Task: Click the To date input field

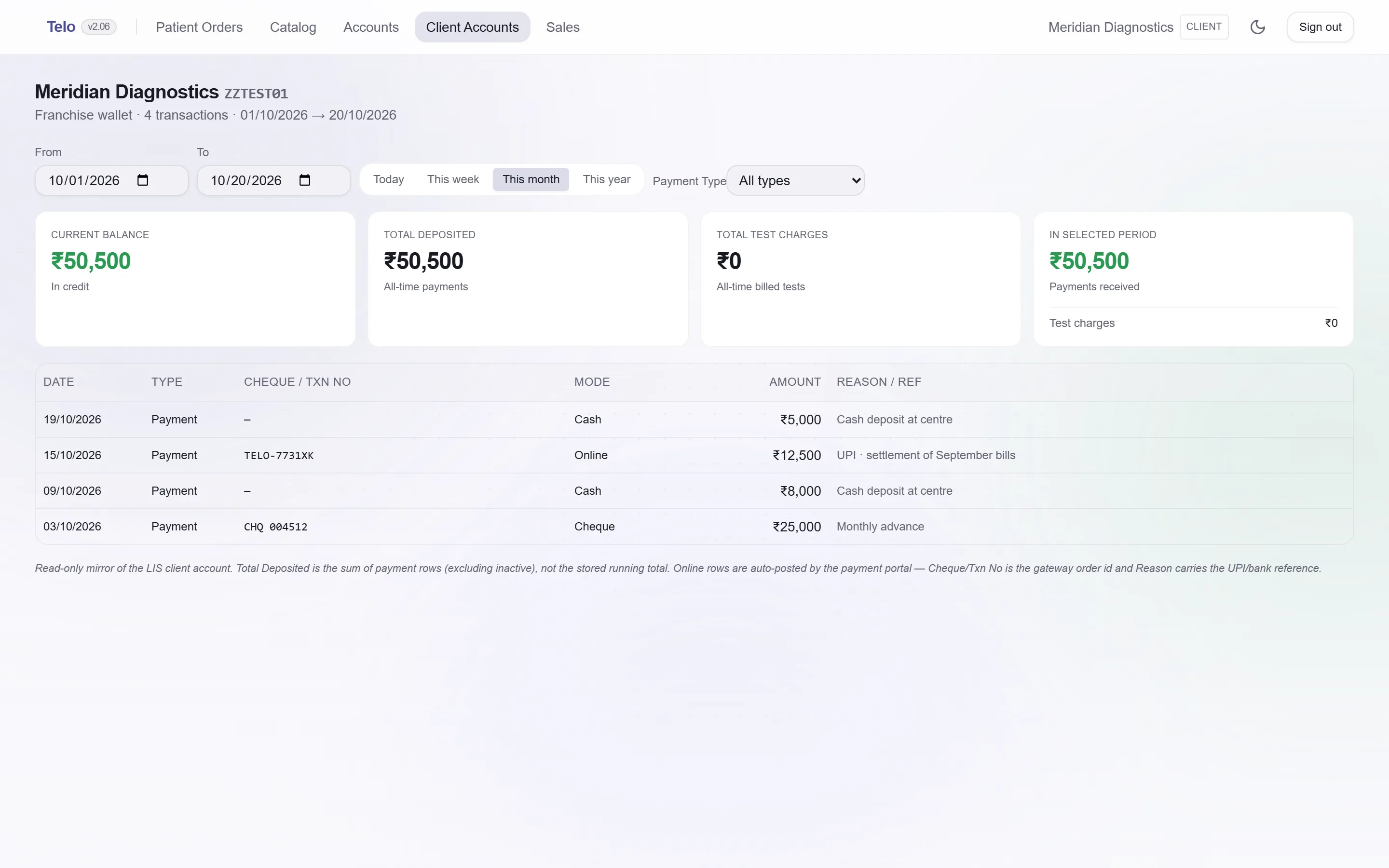Action: 273,180
